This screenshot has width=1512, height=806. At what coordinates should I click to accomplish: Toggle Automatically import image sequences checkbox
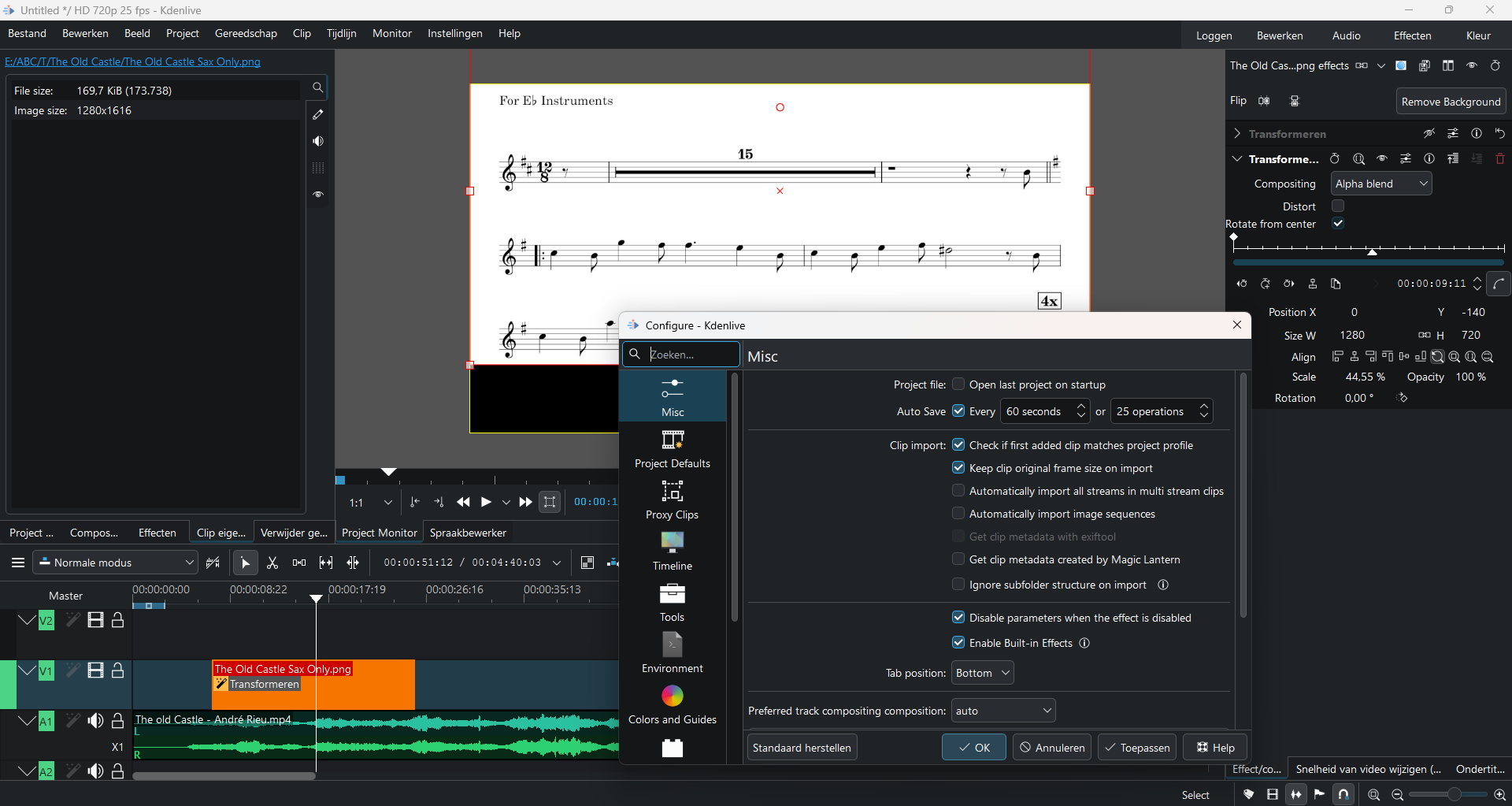coord(958,514)
